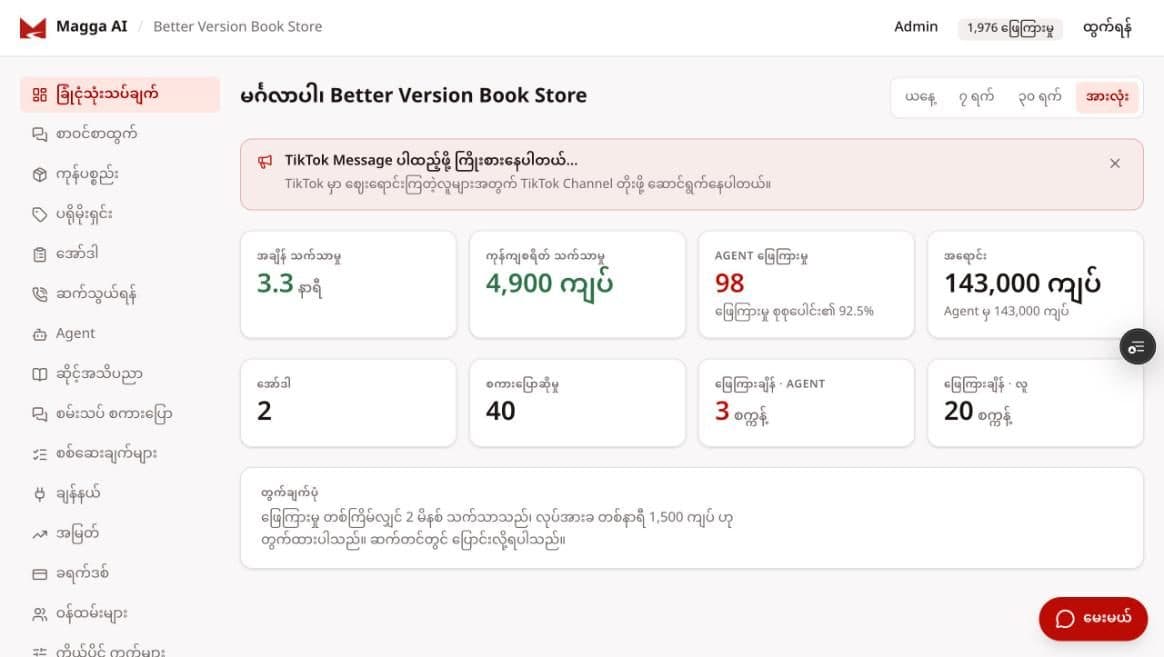
Task: Click the staff people icon in sidebar
Action: pos(39,614)
